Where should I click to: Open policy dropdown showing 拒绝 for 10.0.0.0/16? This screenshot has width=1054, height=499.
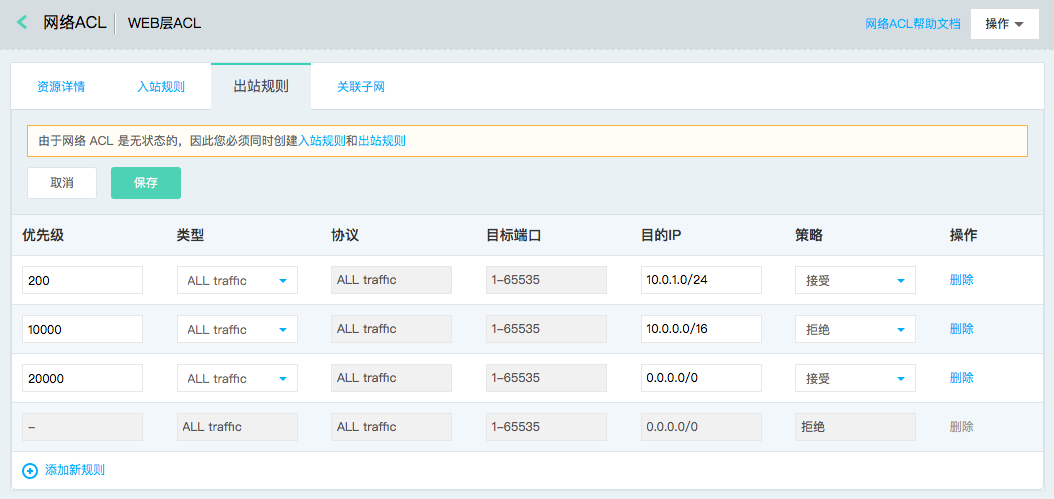pyautogui.click(x=855, y=330)
